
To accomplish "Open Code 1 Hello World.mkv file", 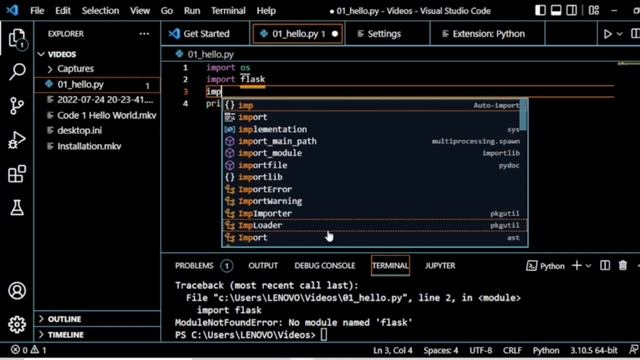I will (x=98, y=116).
